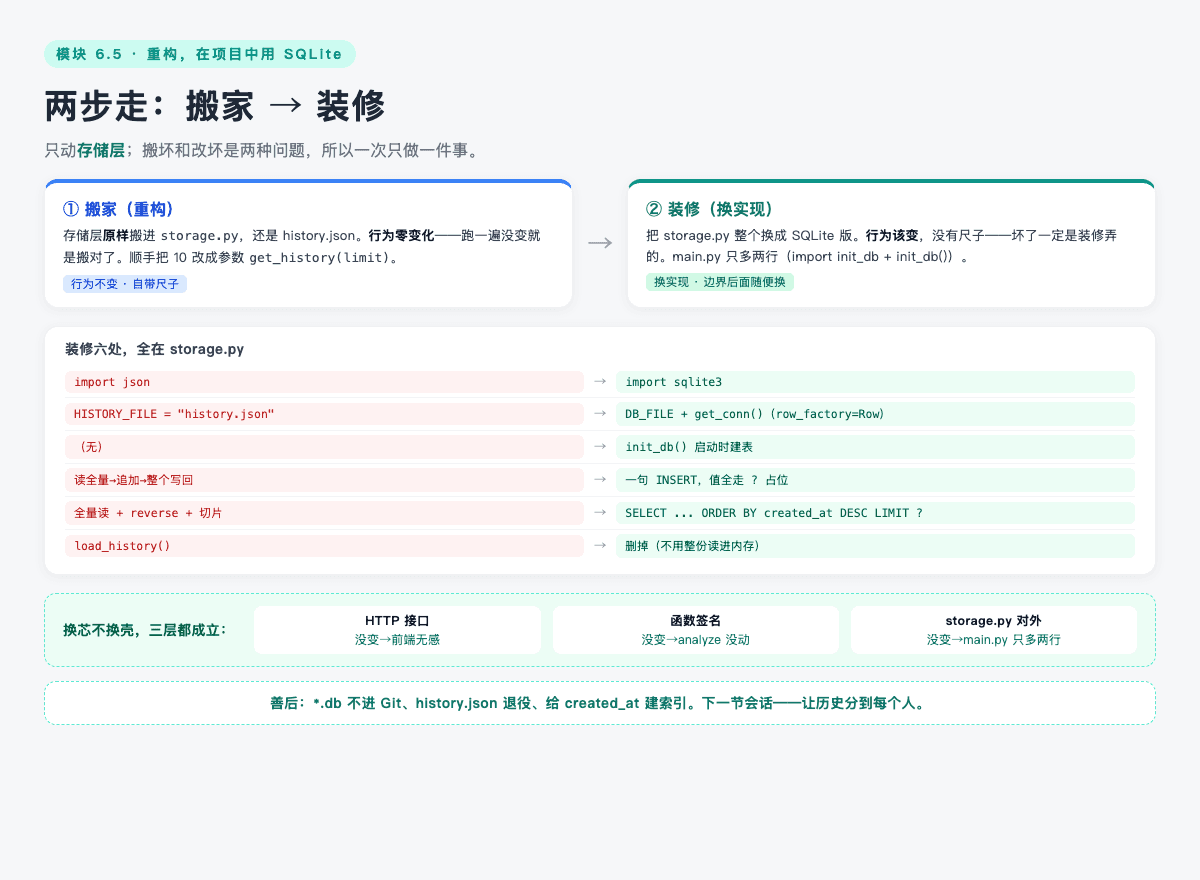Click the text 没变→main.py 只多两行

(993, 640)
